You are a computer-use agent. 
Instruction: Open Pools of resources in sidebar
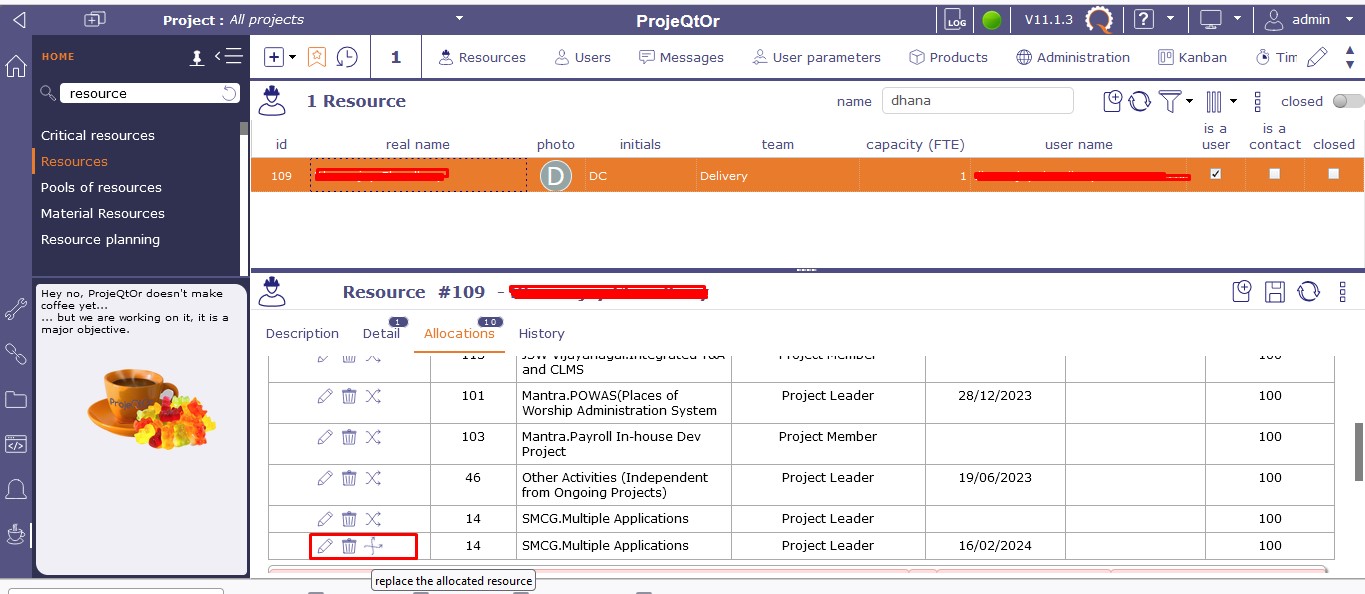[101, 187]
